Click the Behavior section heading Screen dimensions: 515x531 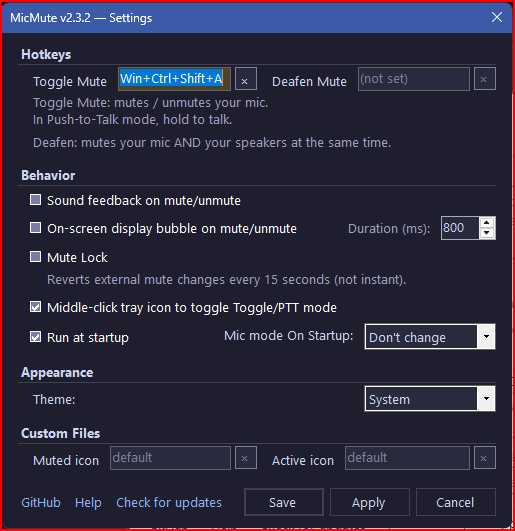[48, 175]
